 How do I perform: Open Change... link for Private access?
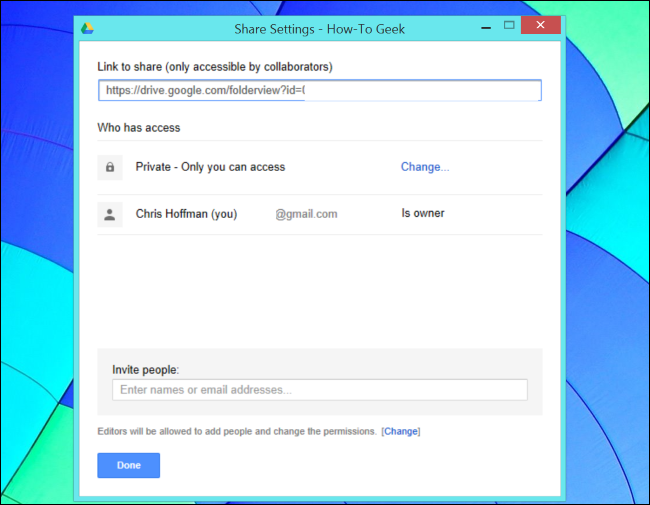pos(425,167)
